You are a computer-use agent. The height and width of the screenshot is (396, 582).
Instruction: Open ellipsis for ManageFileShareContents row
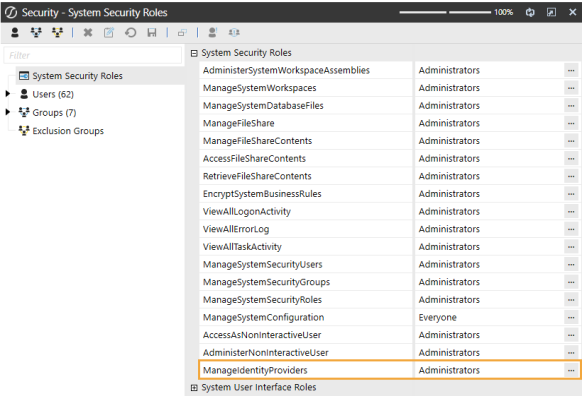(571, 141)
